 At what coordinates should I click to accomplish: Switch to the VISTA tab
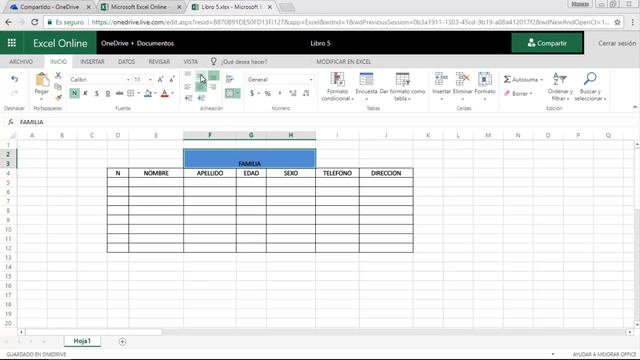(190, 62)
